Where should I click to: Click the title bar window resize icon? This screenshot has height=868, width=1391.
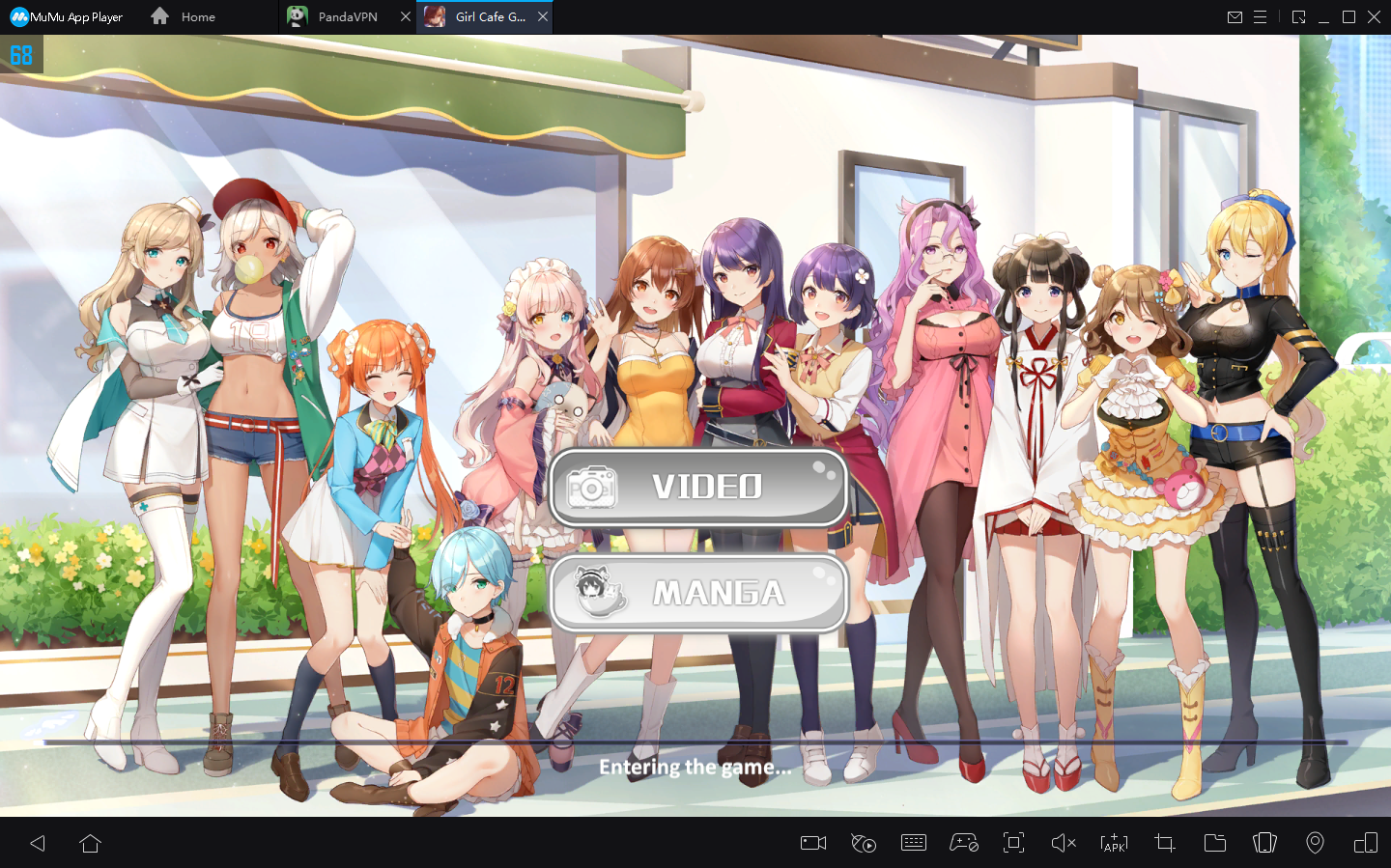click(x=1298, y=16)
